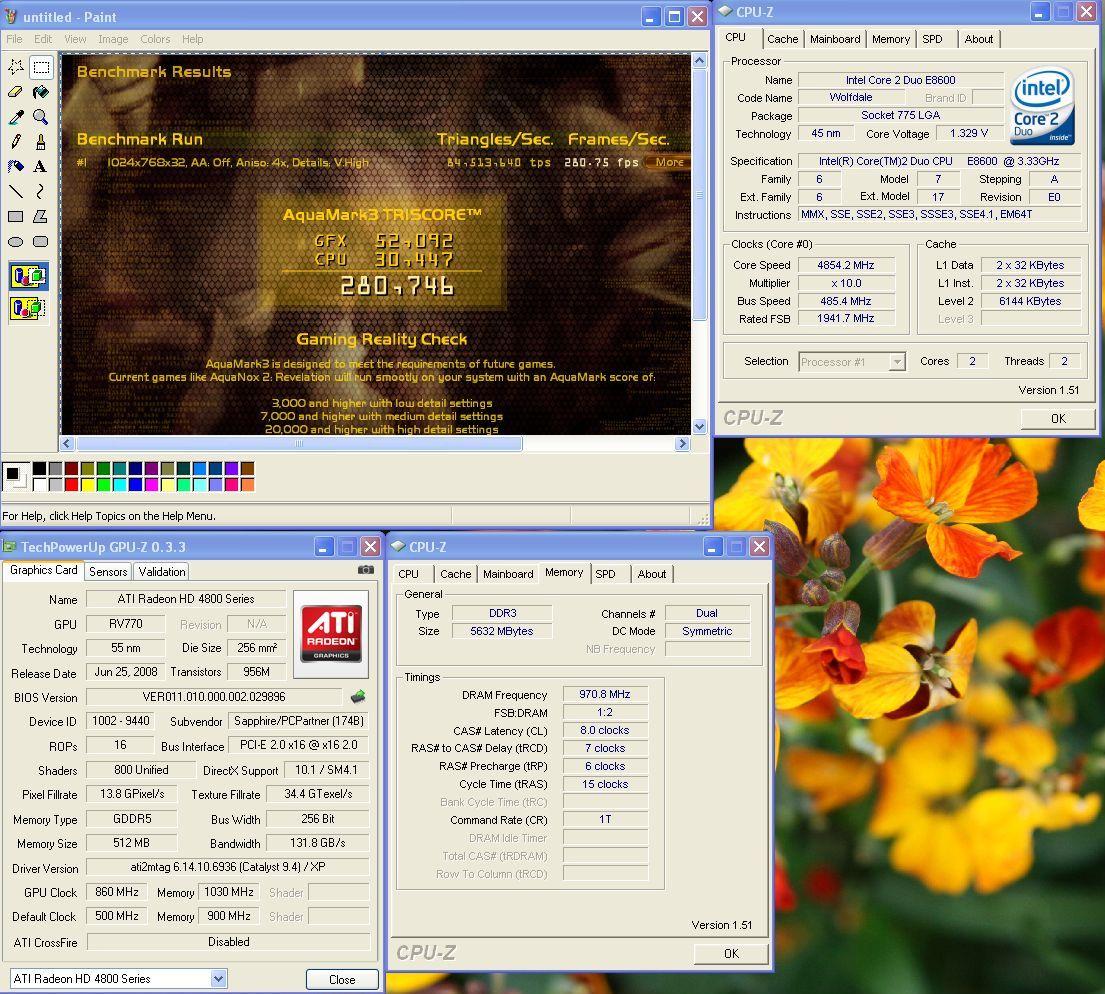Viewport: 1105px width, 994px height.
Task: Switch to the Sensors tab in GPU-Z
Action: [x=108, y=572]
